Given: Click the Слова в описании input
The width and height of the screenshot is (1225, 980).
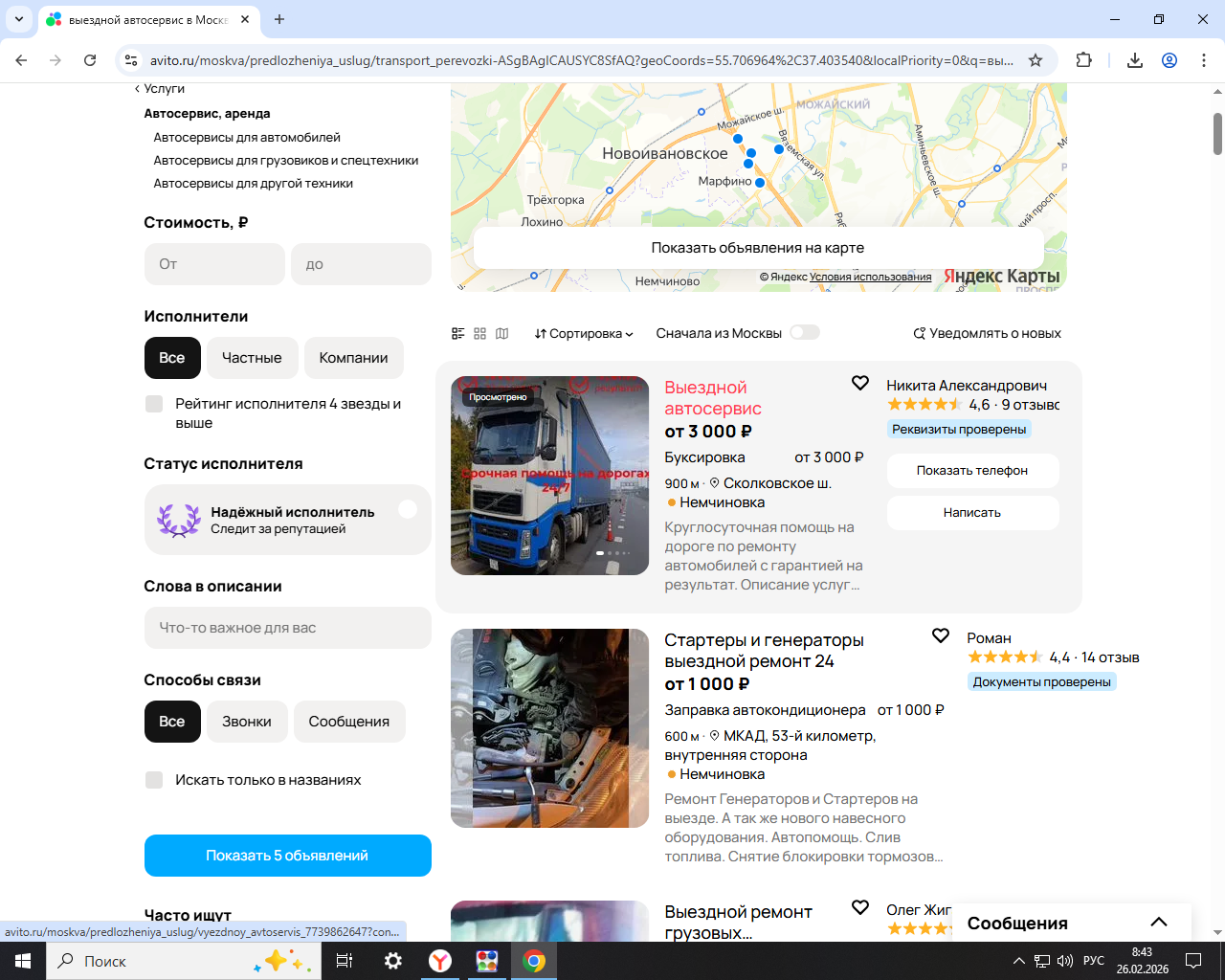Looking at the screenshot, I should 288,628.
